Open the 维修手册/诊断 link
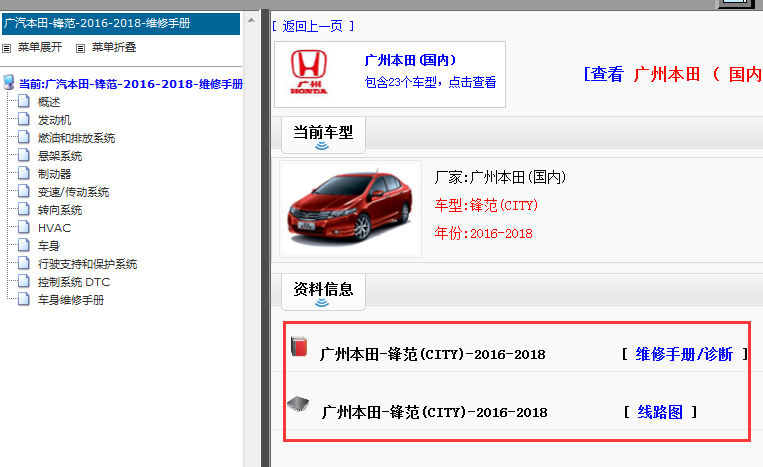The height and width of the screenshot is (467, 763). 684,354
